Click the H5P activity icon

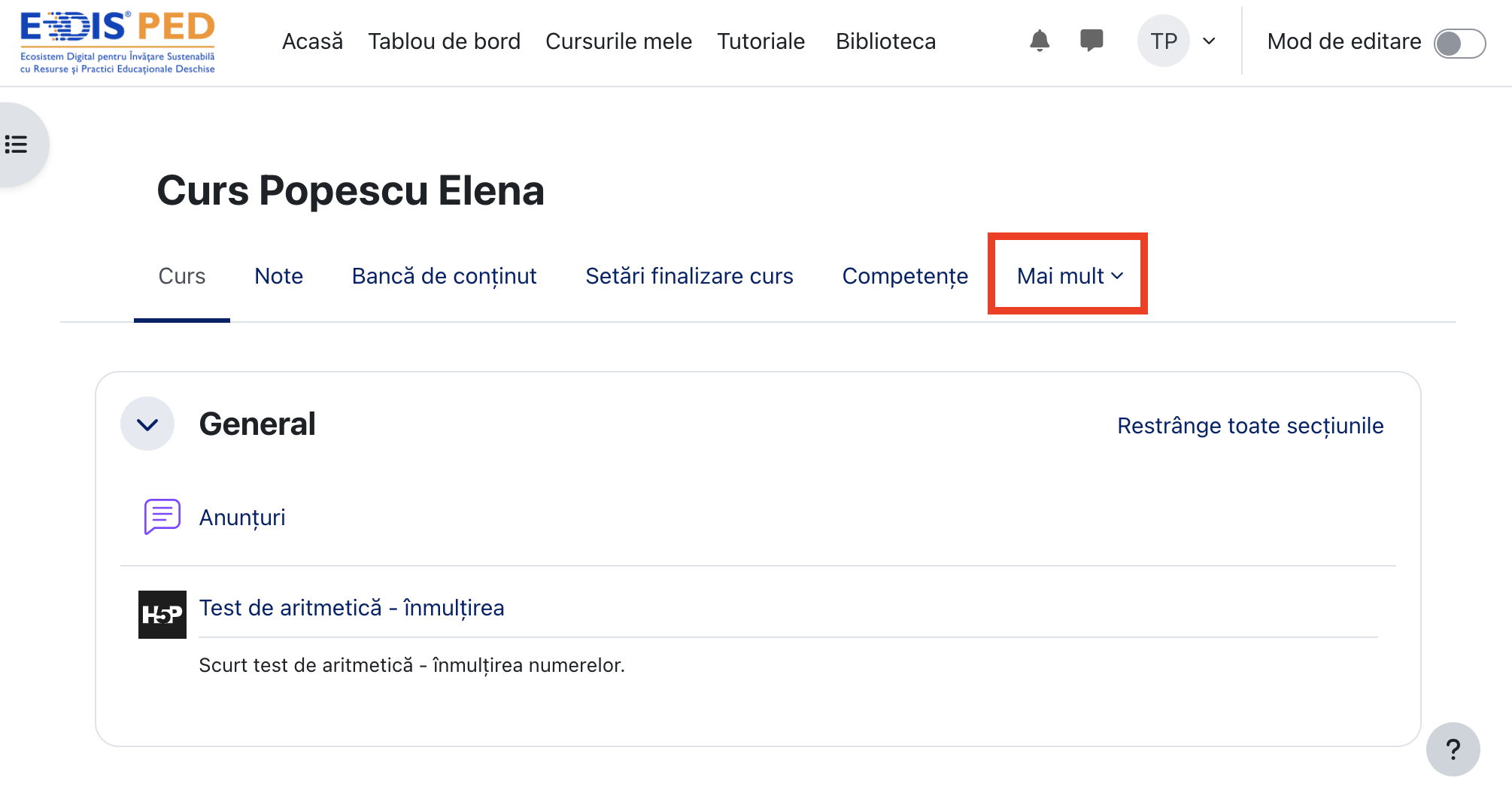click(x=162, y=615)
